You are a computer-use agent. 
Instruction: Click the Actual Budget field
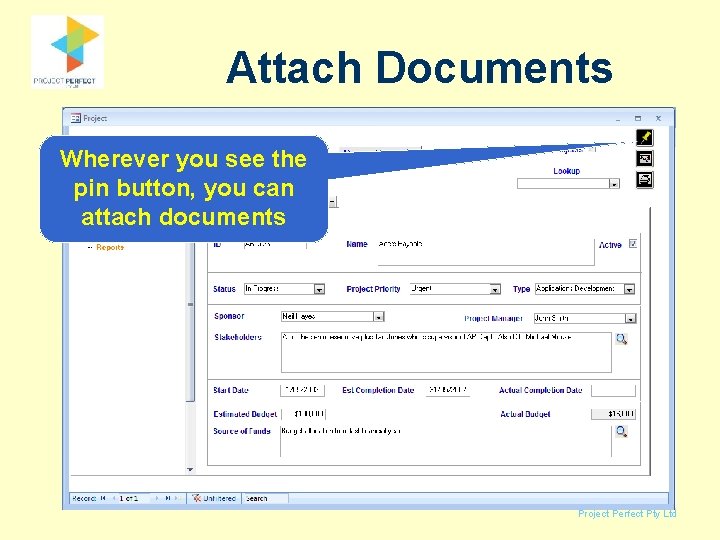[x=613, y=414]
